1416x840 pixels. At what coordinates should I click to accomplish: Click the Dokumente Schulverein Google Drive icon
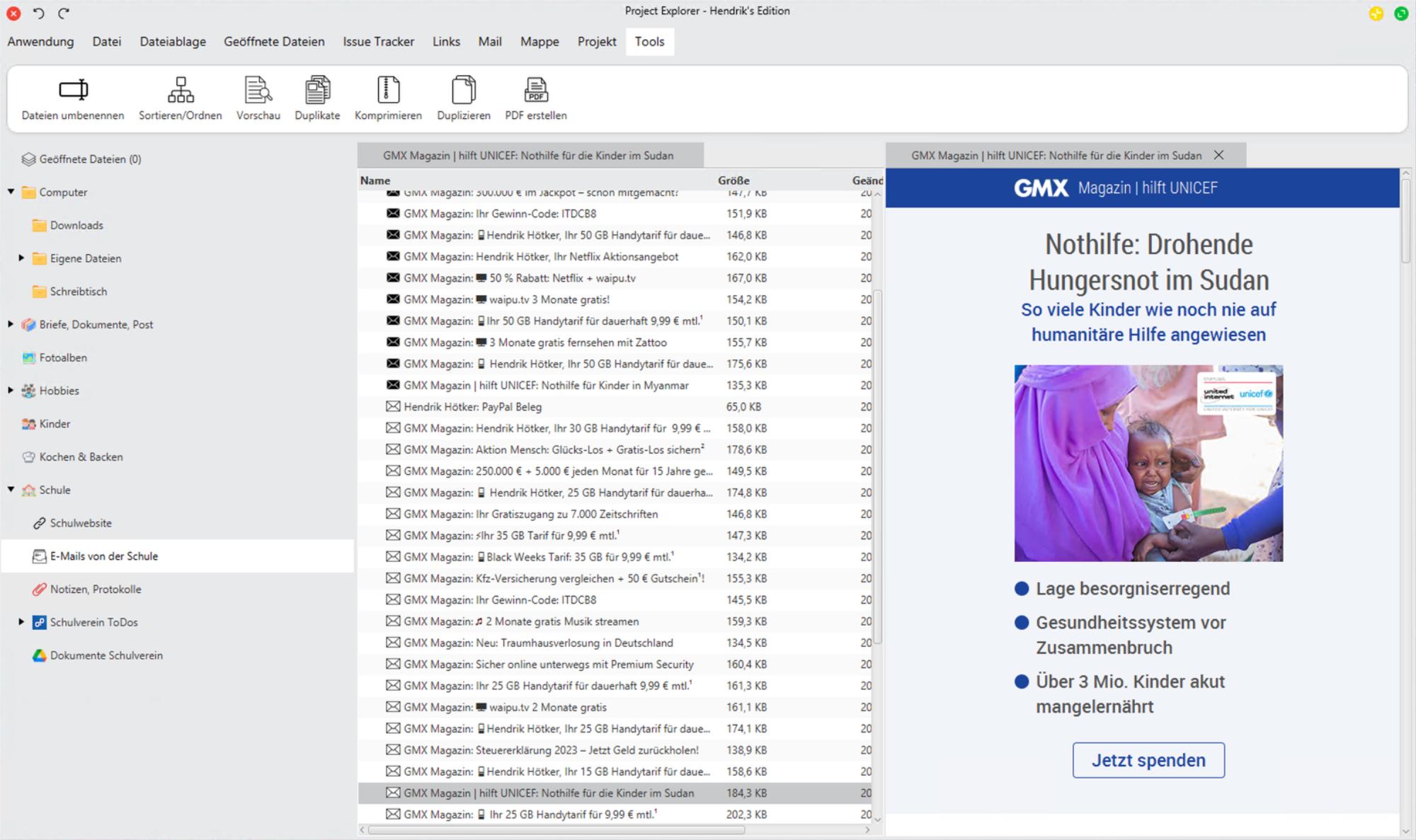pos(39,655)
